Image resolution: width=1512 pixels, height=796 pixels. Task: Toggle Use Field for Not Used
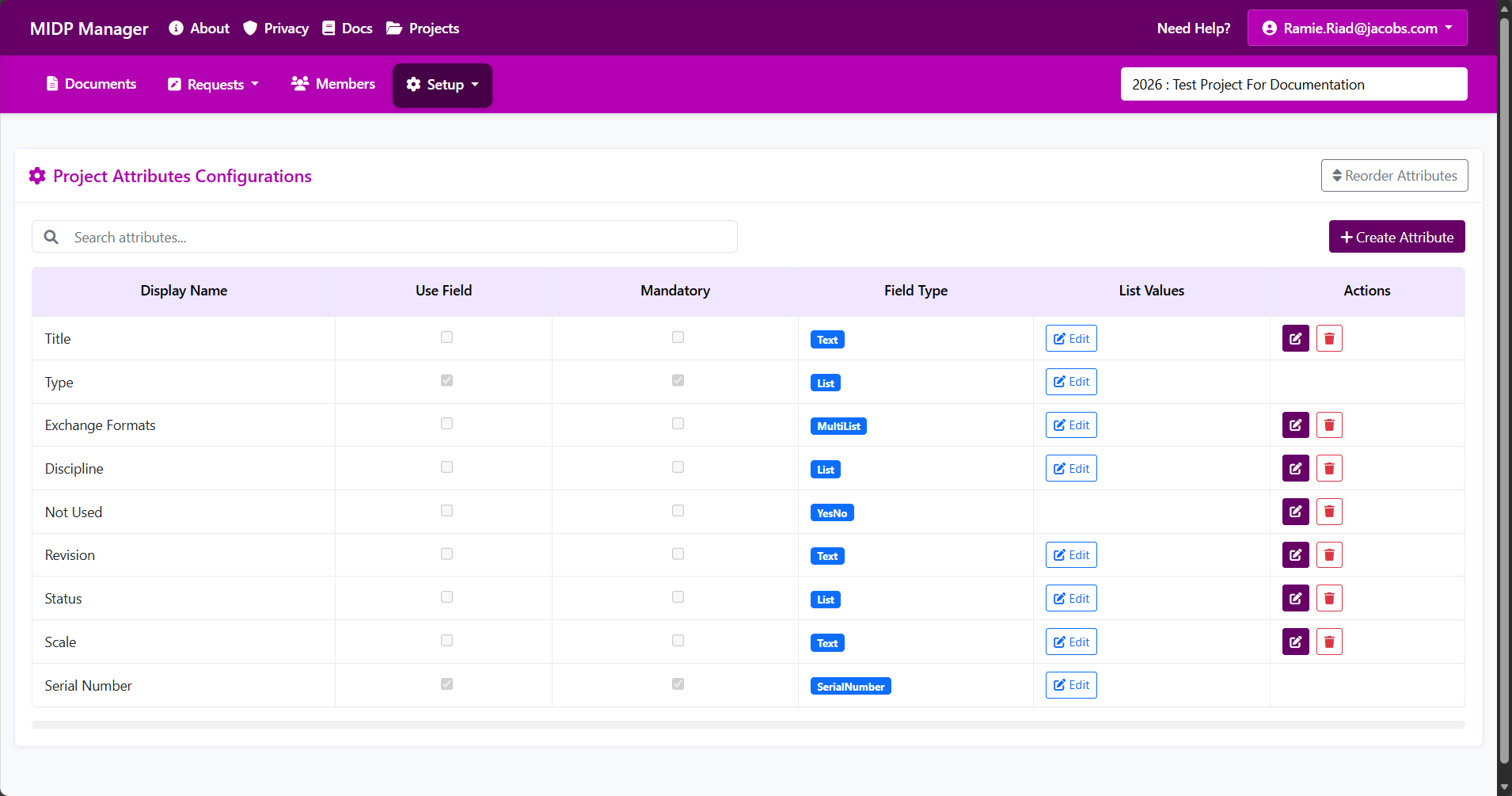coord(446,511)
